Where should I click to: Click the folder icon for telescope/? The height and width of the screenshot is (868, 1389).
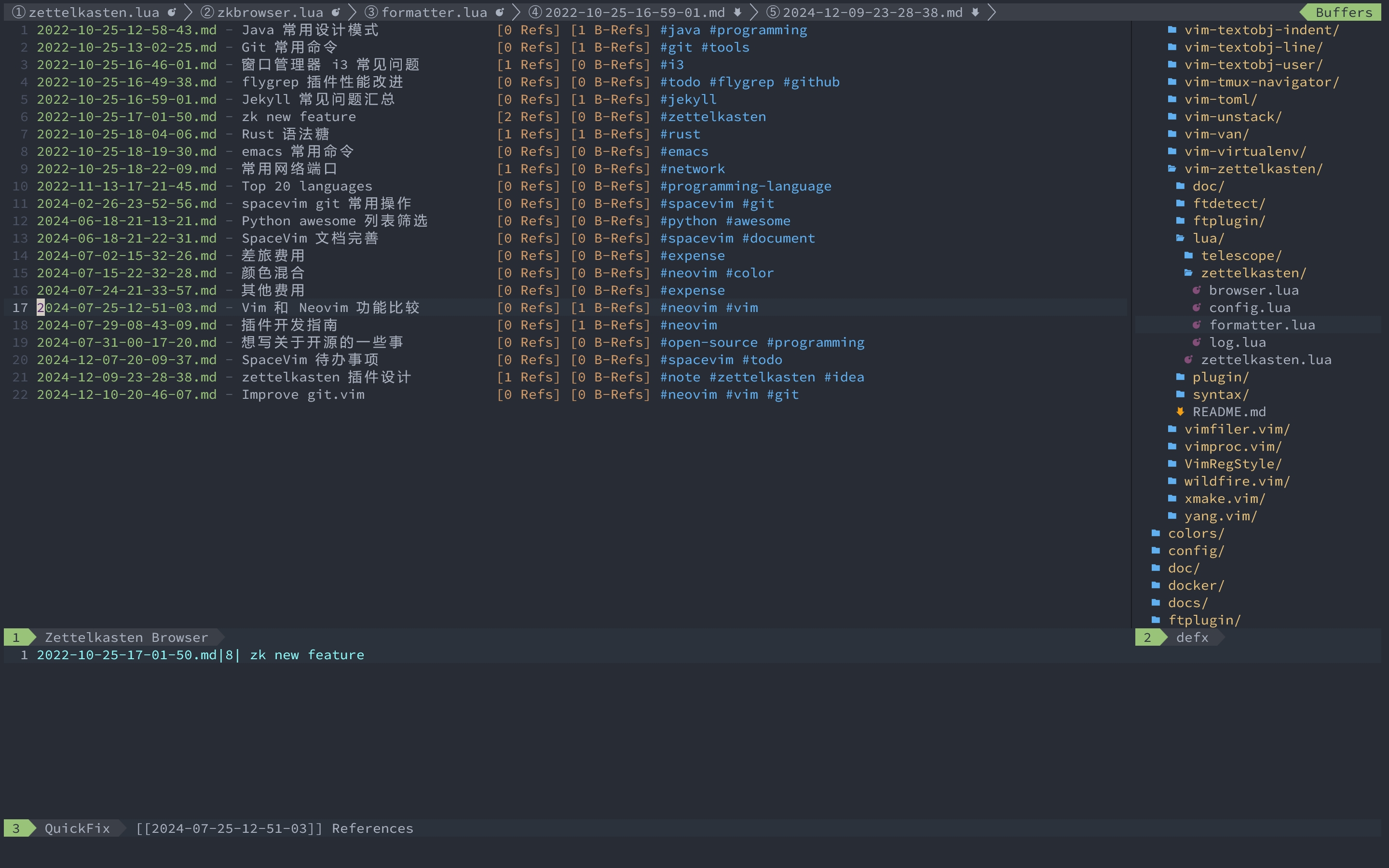coord(1188,256)
